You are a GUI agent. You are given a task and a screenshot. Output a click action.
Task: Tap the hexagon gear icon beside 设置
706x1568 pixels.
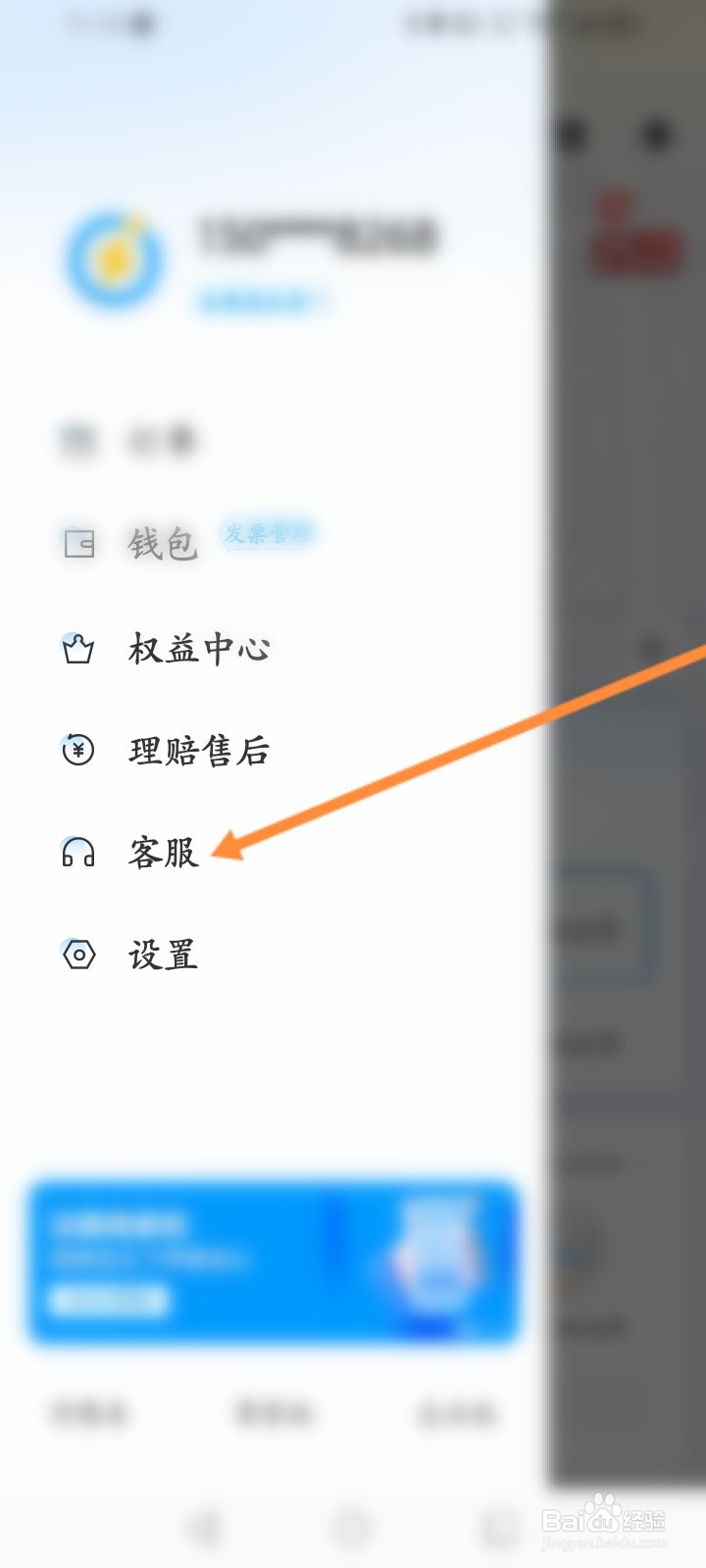point(78,954)
